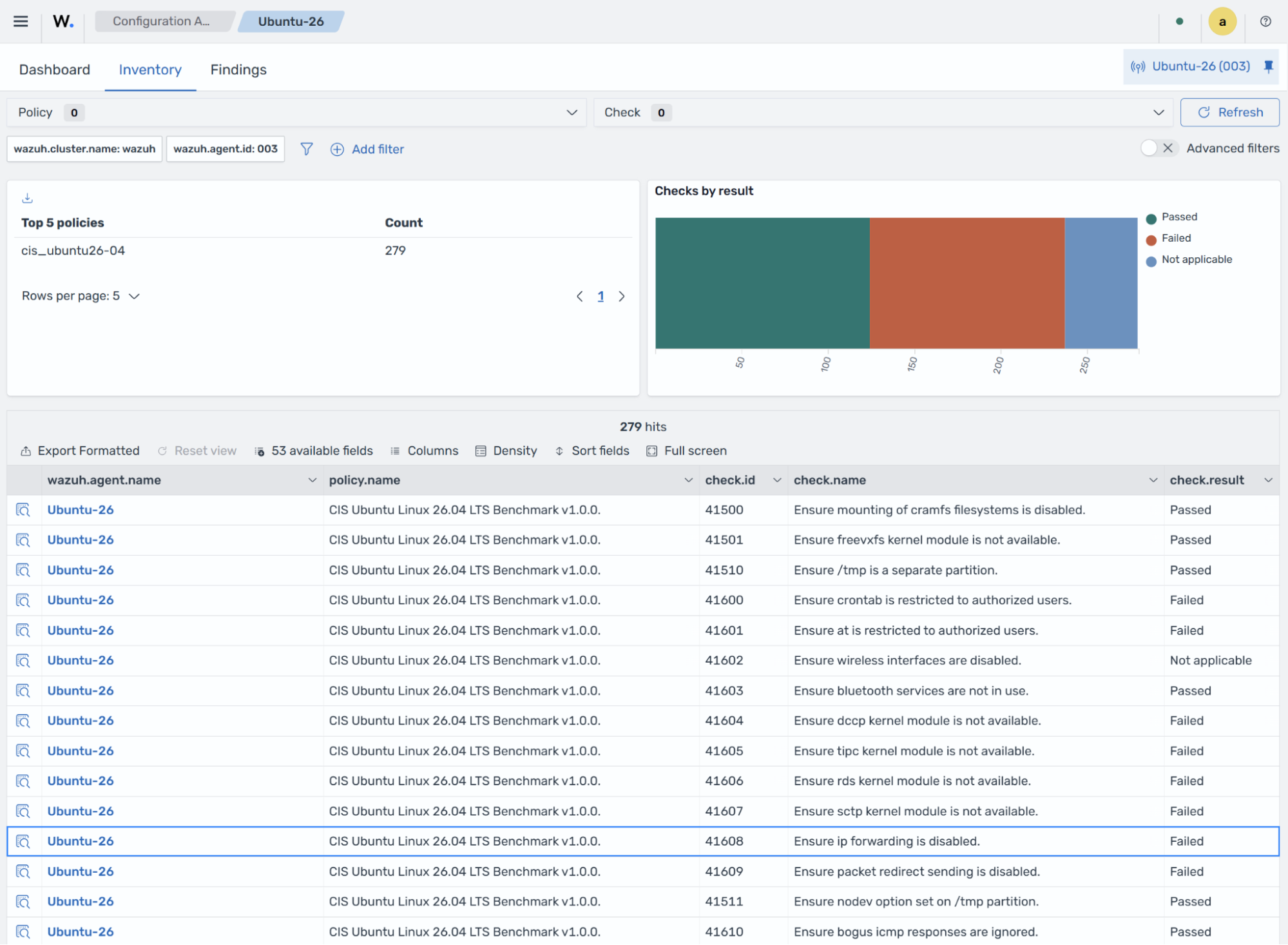Open the user avatar 'a' menu
Screen dimensions: 1288x945
1222,21
